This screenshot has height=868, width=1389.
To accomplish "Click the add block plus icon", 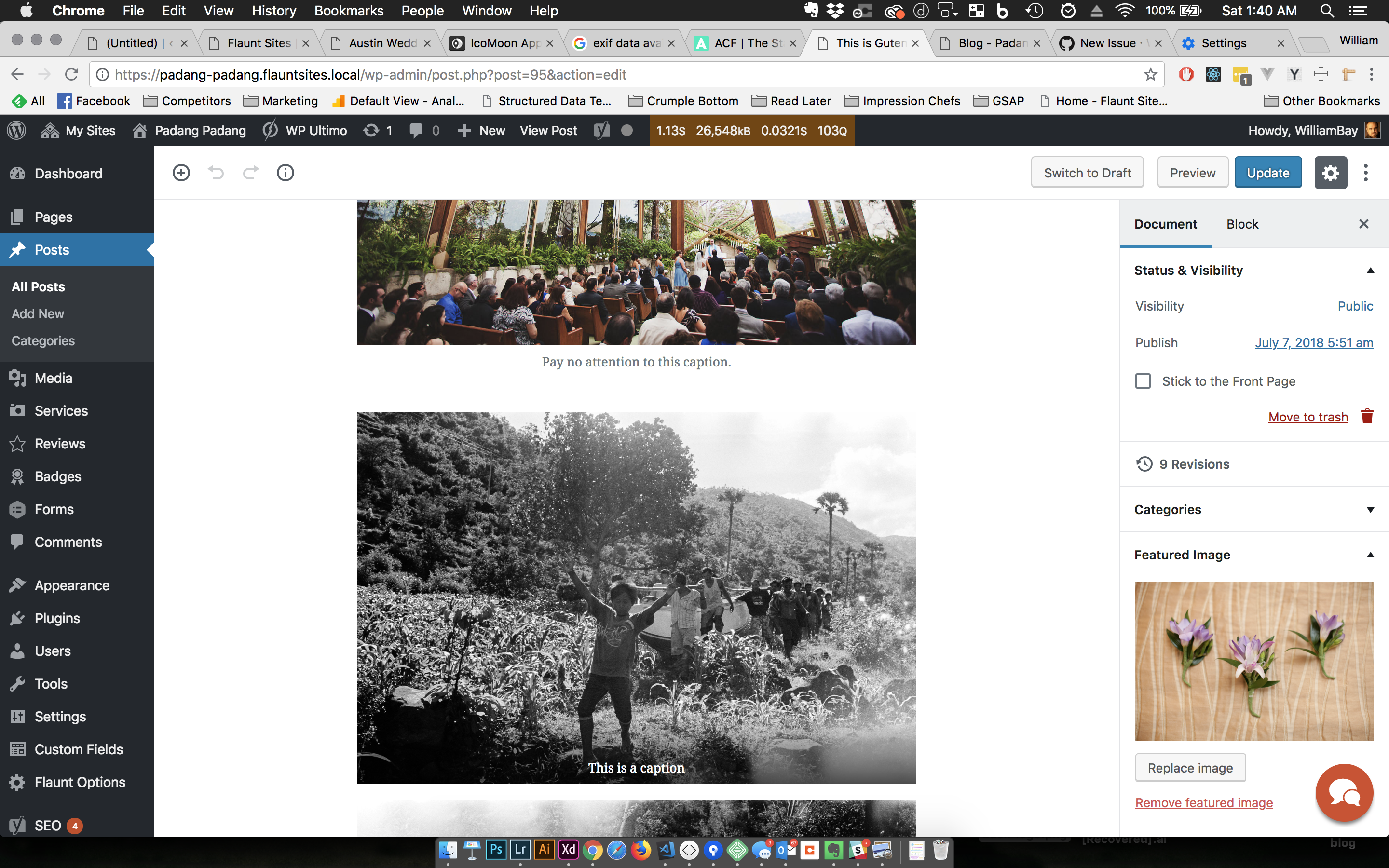I will [x=181, y=172].
